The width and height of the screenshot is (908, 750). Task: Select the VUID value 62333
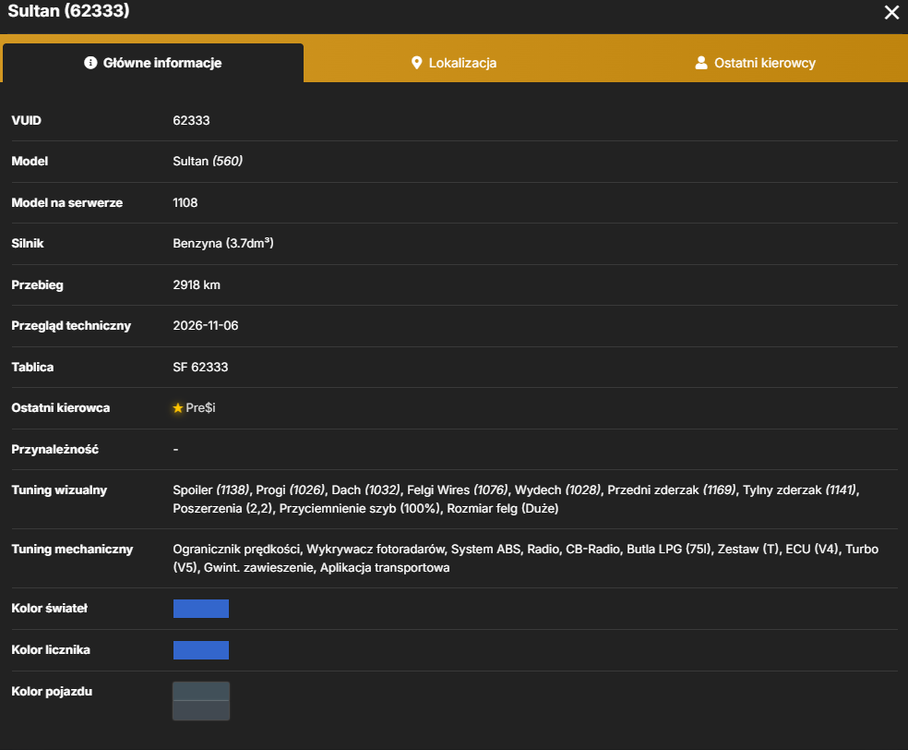click(x=191, y=120)
